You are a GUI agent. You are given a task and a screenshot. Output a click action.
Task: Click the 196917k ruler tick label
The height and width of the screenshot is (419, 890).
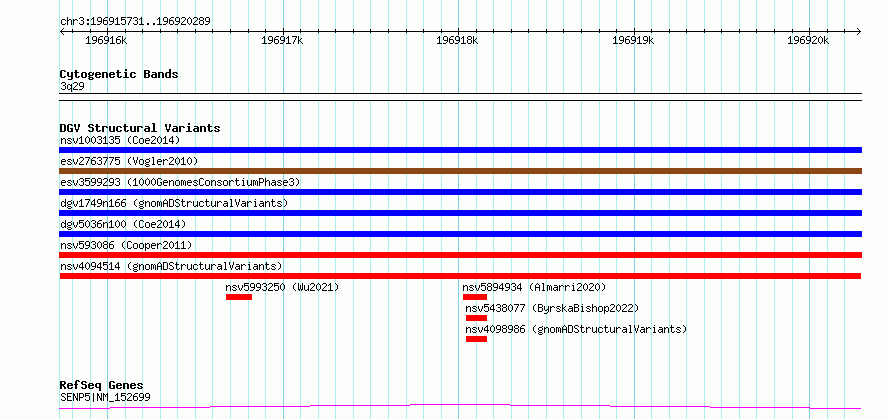click(282, 40)
